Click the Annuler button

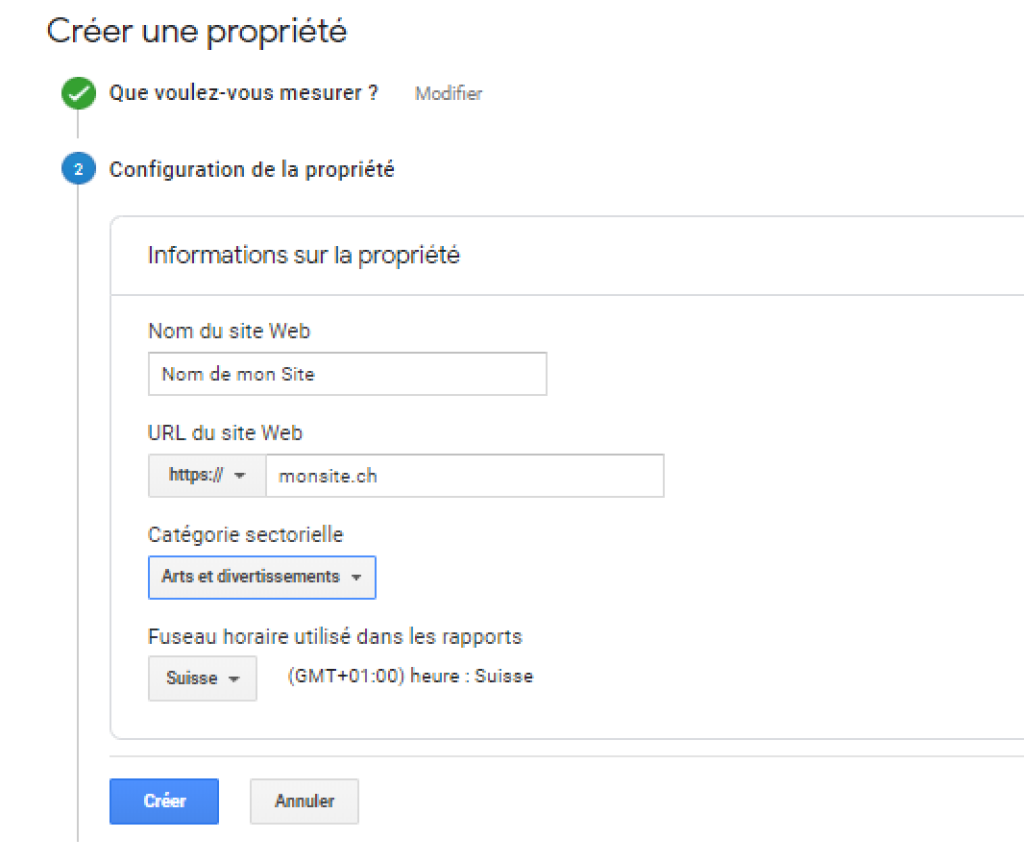tap(304, 801)
